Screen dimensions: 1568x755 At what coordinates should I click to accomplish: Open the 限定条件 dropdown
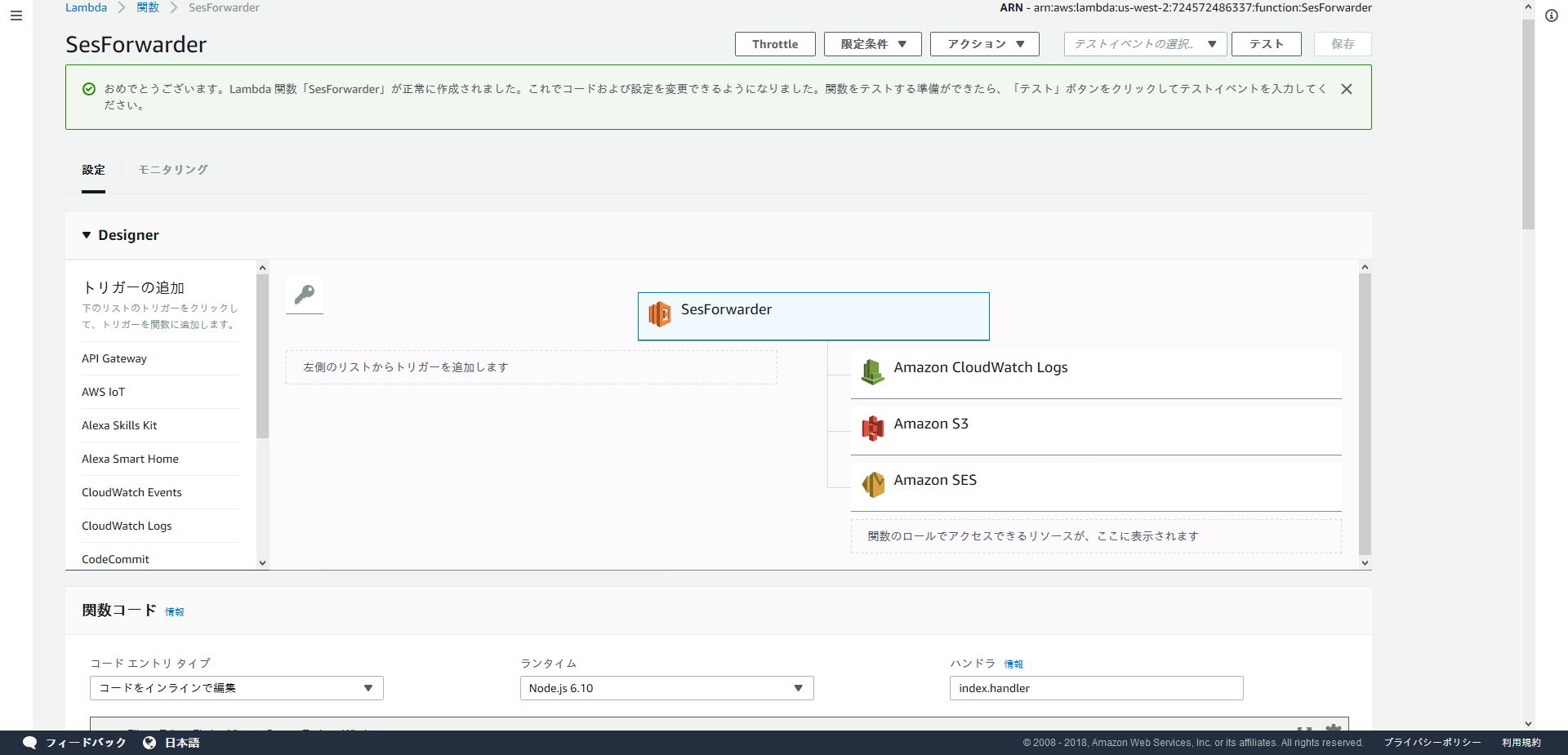tap(872, 44)
